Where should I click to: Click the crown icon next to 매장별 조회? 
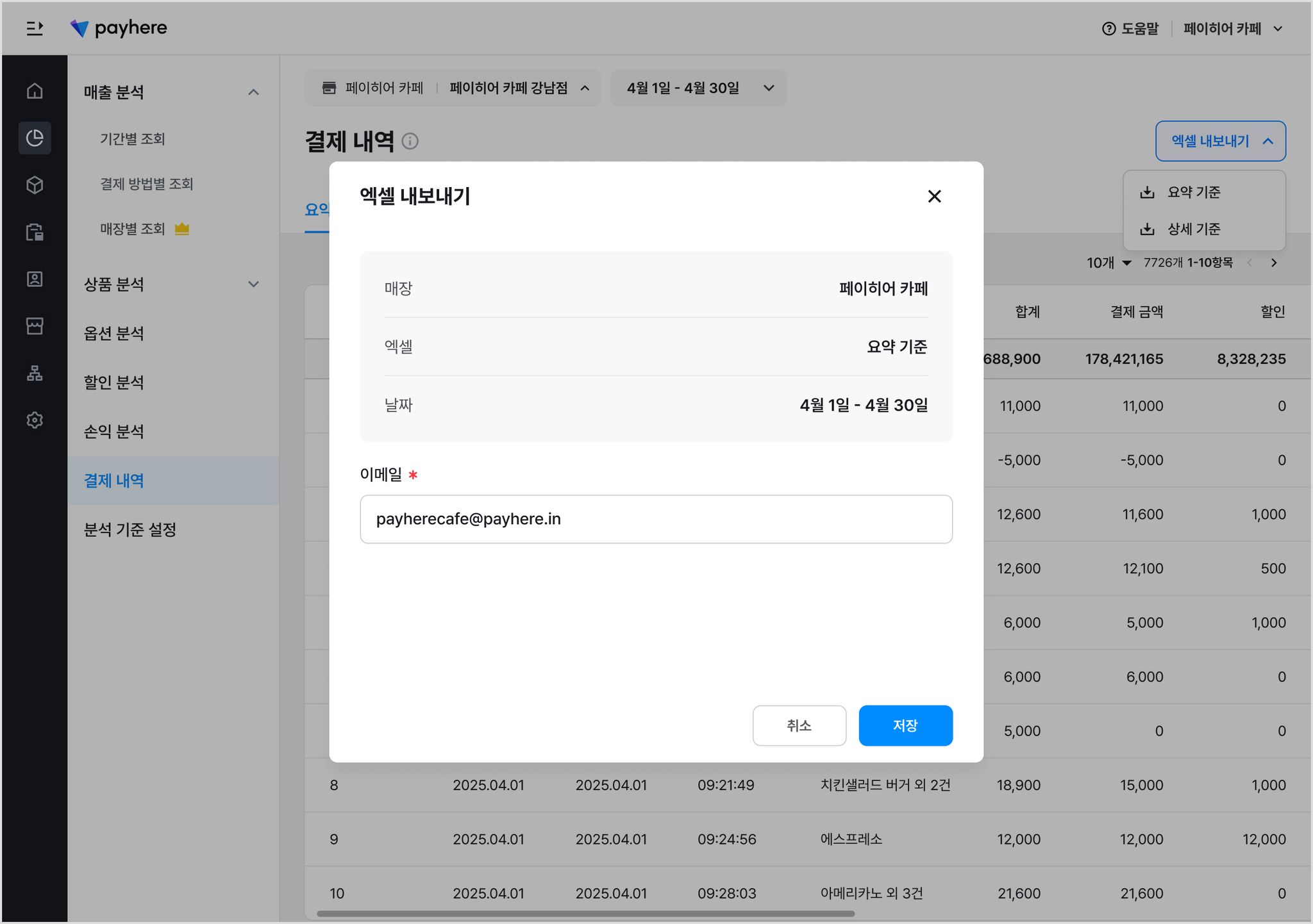pyautogui.click(x=182, y=229)
